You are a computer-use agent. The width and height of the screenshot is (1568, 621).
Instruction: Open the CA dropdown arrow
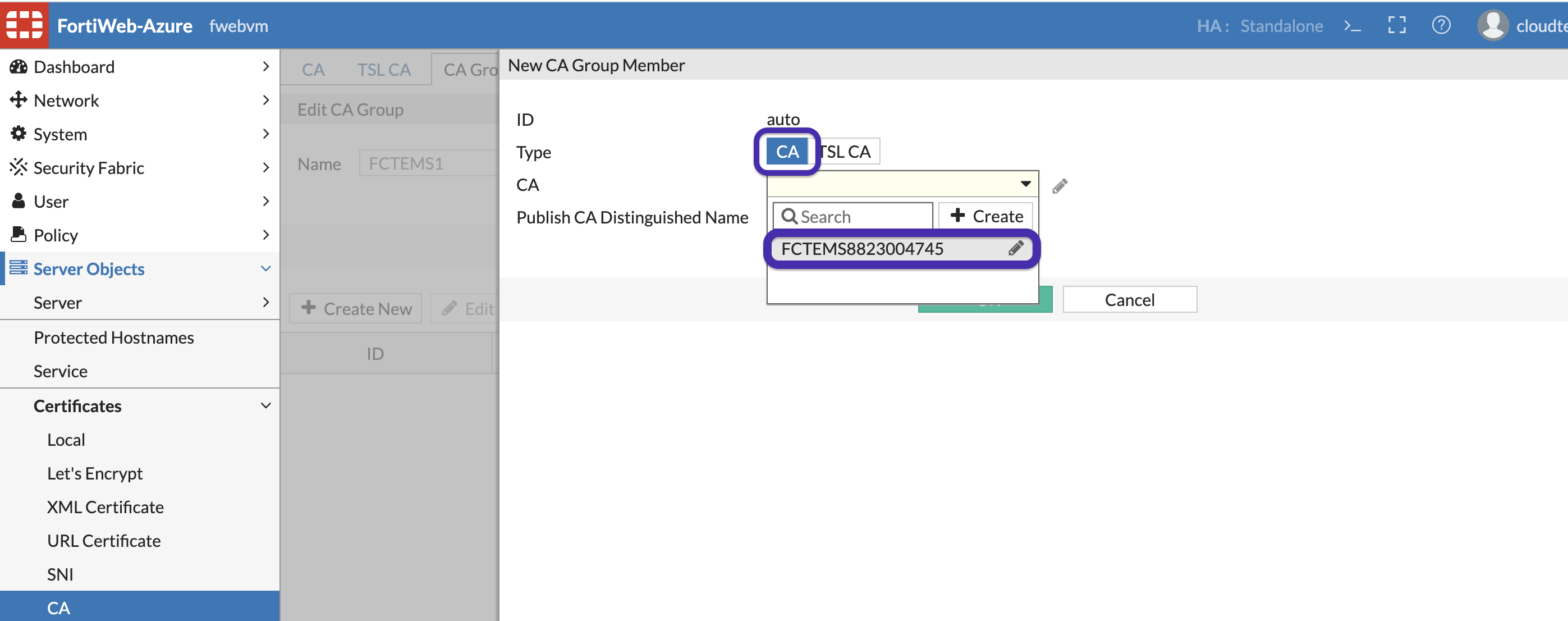(x=1025, y=184)
